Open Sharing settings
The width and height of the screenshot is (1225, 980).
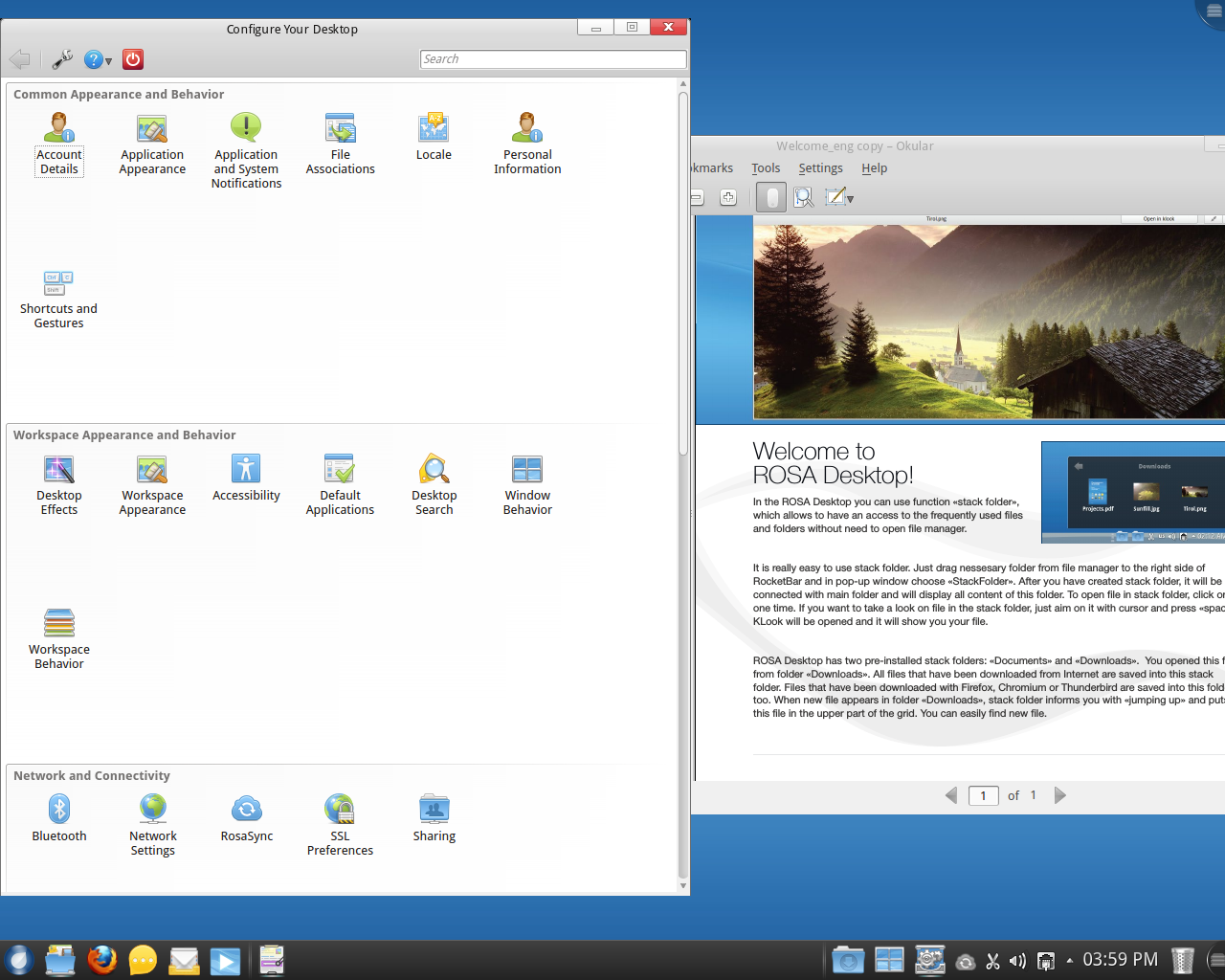point(434,818)
